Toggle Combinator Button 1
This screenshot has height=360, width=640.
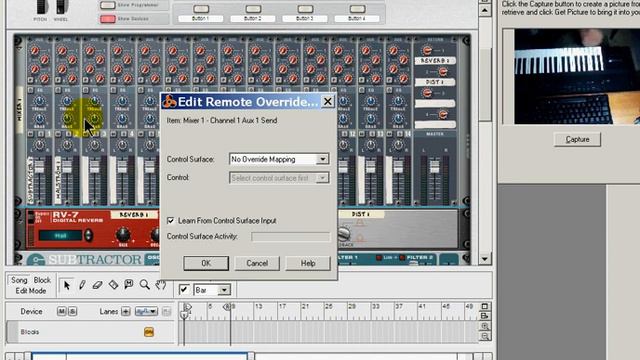[x=201, y=9]
